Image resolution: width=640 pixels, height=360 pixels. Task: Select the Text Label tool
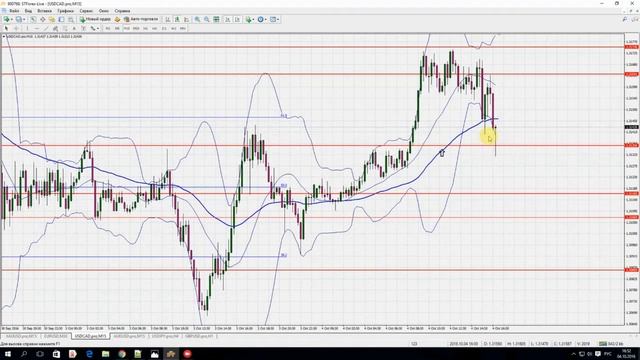83,29
